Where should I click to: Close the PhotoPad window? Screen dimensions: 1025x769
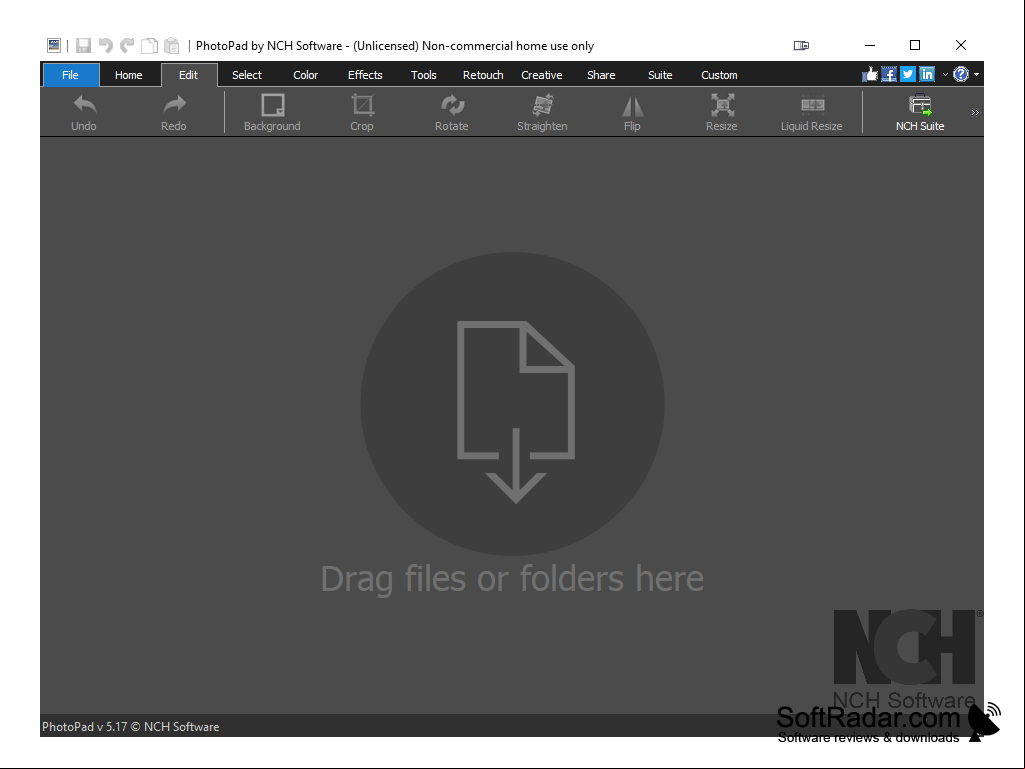tap(961, 45)
